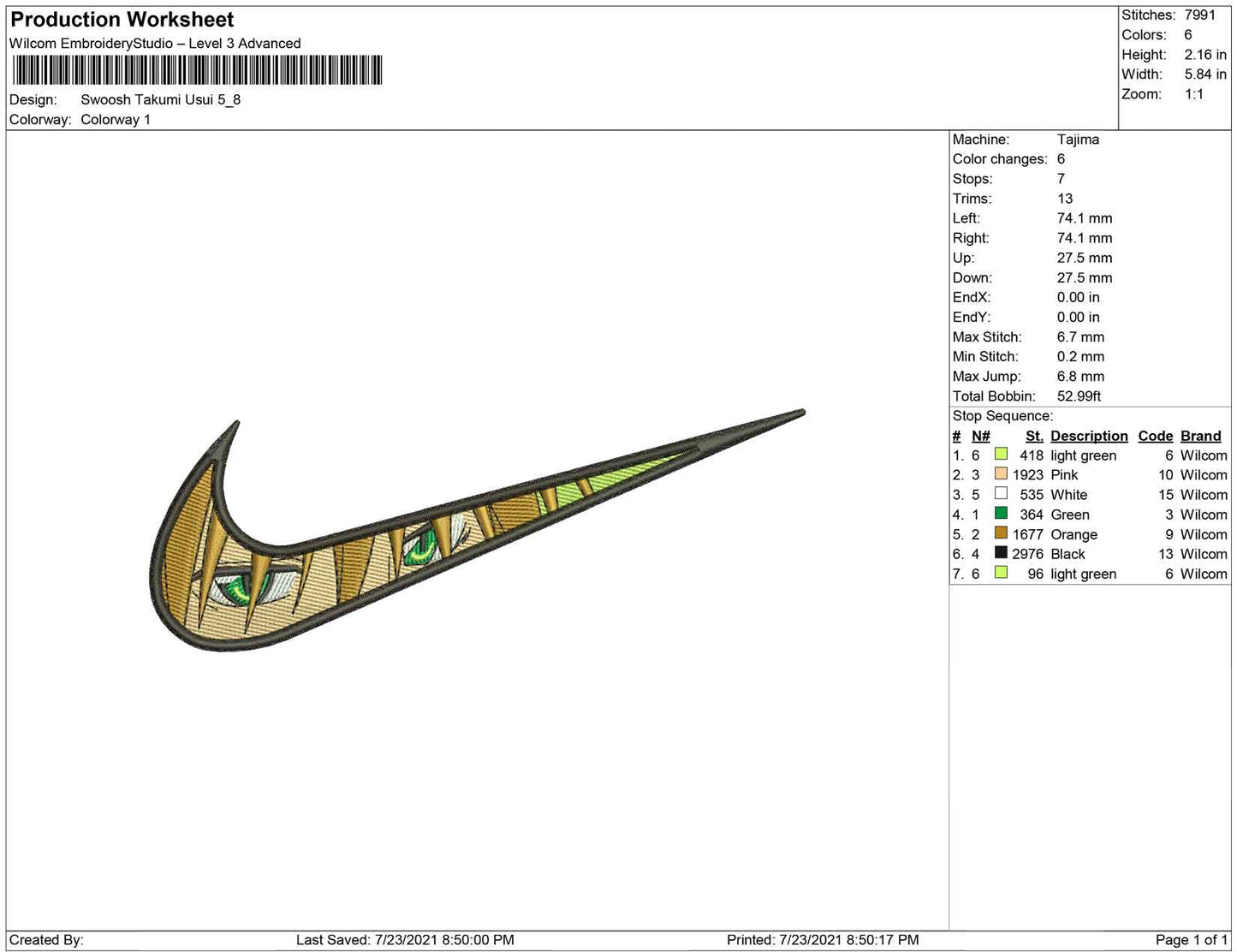Select the Stops value 7
This screenshot has height=952, width=1237.
point(1062,179)
